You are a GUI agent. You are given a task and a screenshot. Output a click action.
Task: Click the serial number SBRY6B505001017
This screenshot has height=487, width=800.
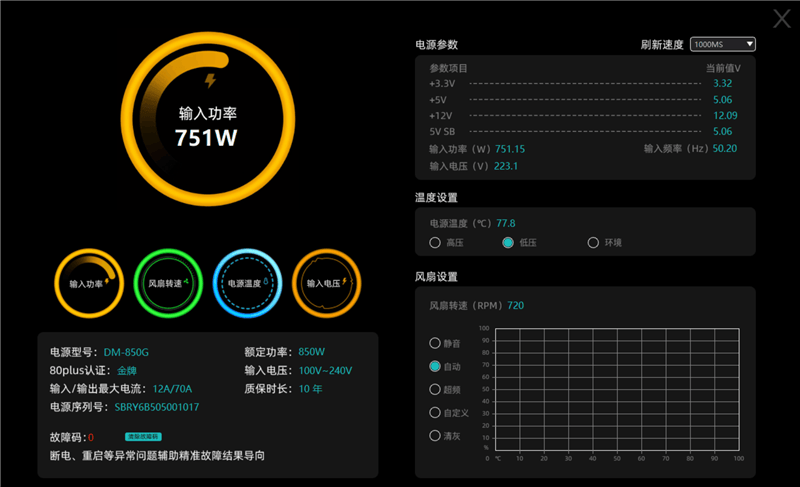point(157,407)
